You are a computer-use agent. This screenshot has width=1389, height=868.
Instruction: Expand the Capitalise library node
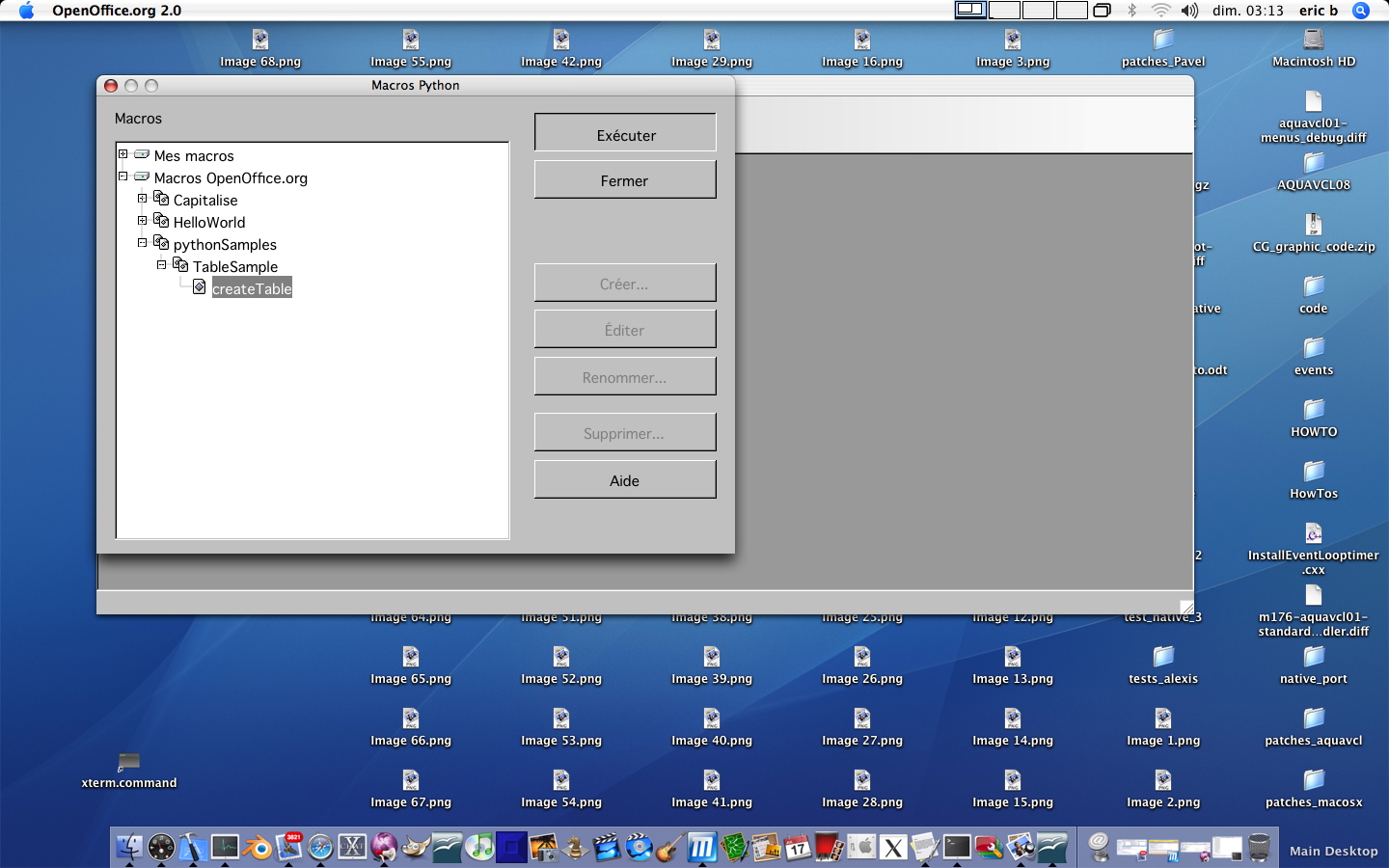143,199
